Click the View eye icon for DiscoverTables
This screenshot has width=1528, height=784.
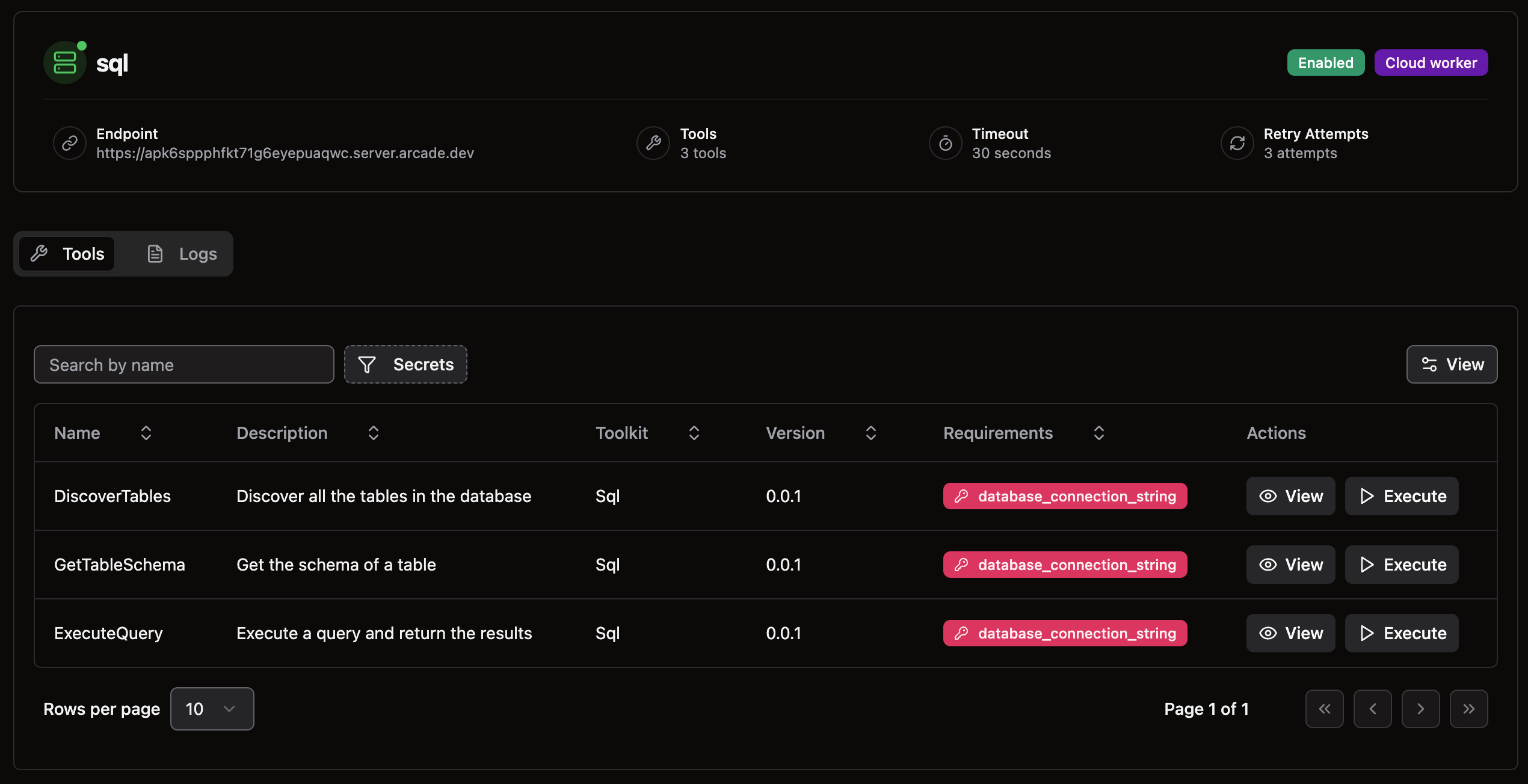pos(1268,495)
